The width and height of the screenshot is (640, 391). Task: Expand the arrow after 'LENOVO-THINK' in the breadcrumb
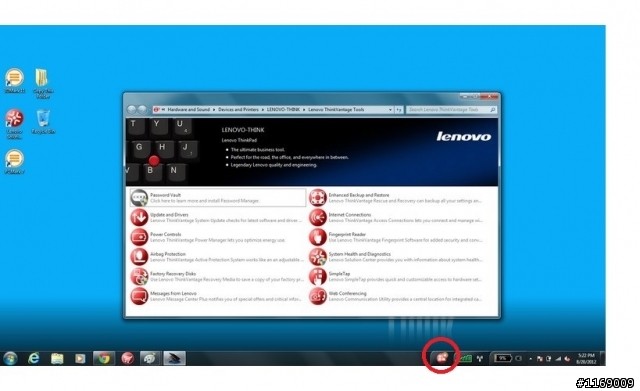coord(304,109)
